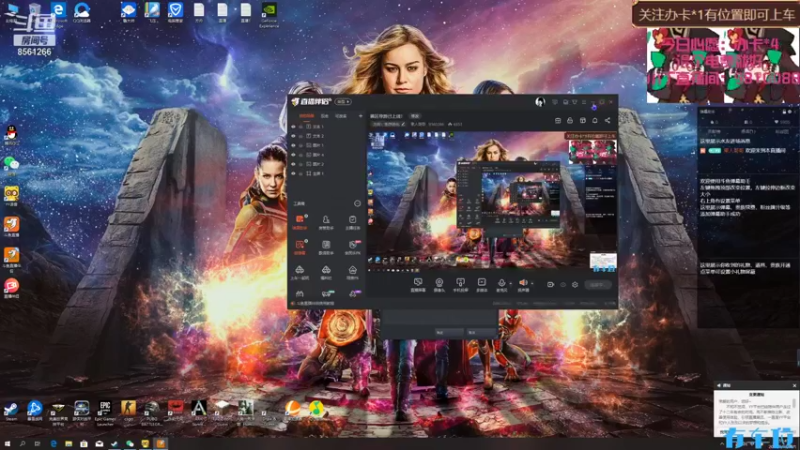This screenshot has height=450, width=800.
Task: Click the toolbox edit circle icon
Action: (x=357, y=203)
